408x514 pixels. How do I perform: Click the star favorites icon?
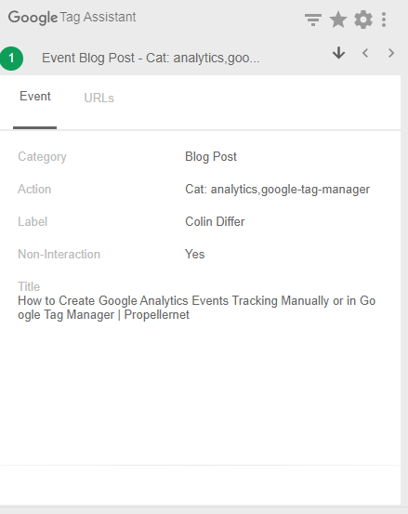tap(338, 20)
